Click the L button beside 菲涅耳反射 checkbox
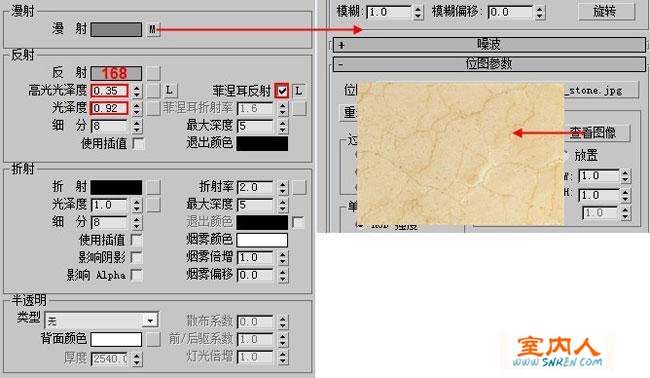This screenshot has width=650, height=378. 299,91
